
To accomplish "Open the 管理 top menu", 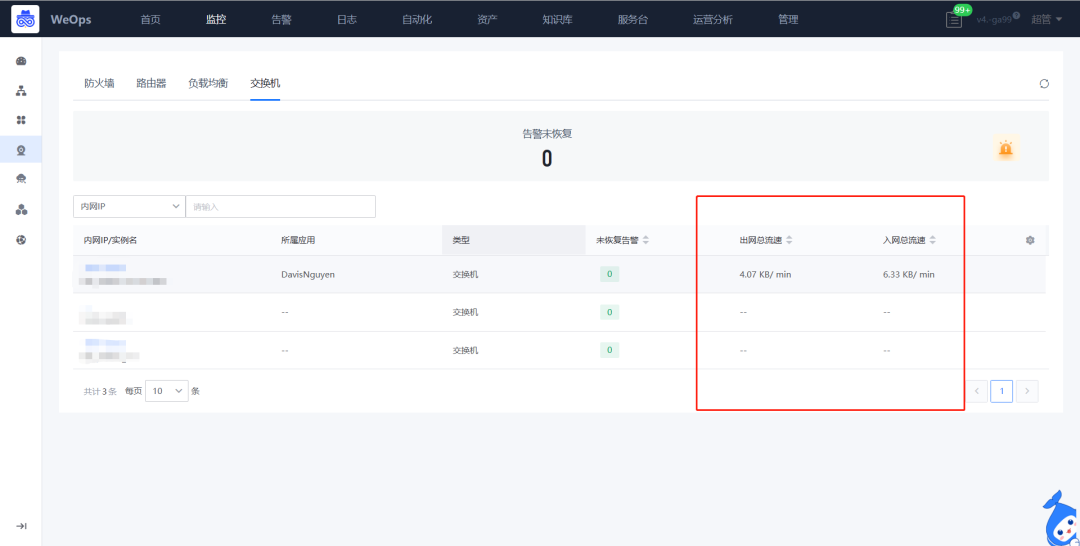I will (788, 20).
